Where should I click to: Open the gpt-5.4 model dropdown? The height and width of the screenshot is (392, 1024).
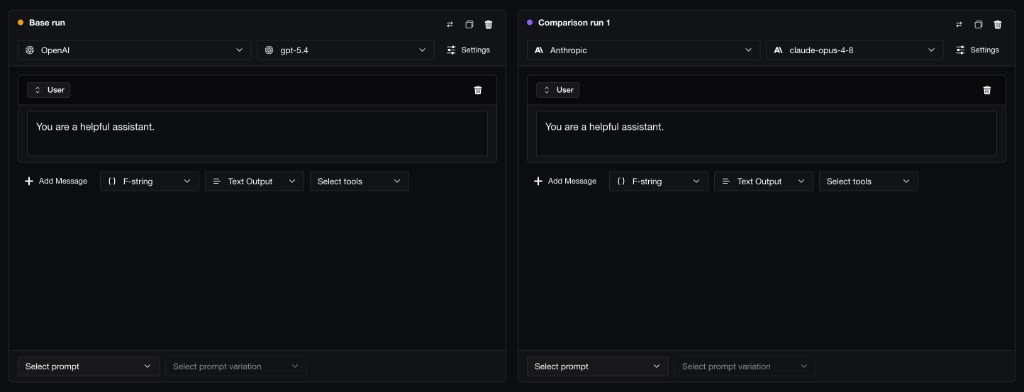pyautogui.click(x=345, y=50)
